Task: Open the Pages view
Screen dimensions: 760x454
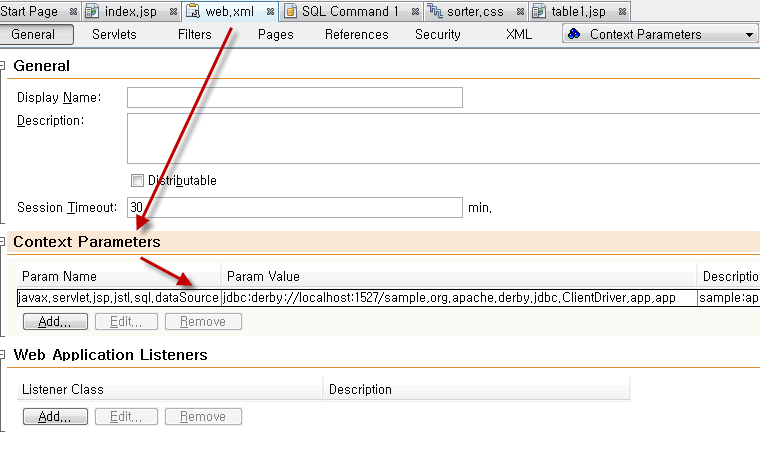Action: click(275, 34)
